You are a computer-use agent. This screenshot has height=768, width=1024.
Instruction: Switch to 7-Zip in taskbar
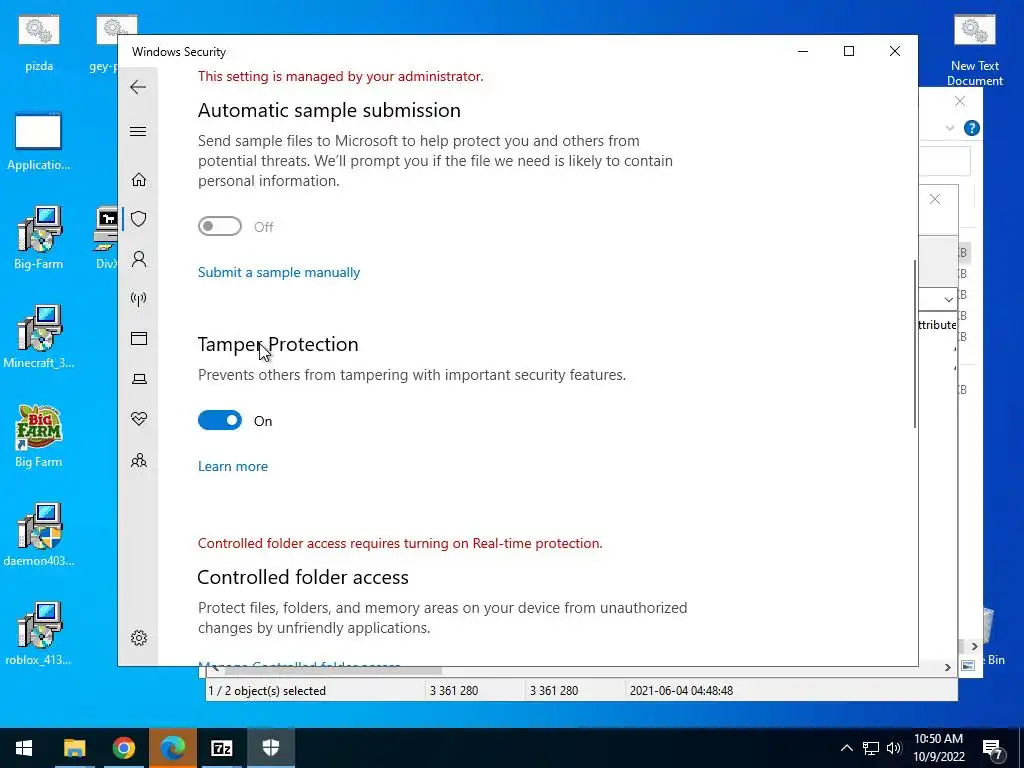click(221, 748)
